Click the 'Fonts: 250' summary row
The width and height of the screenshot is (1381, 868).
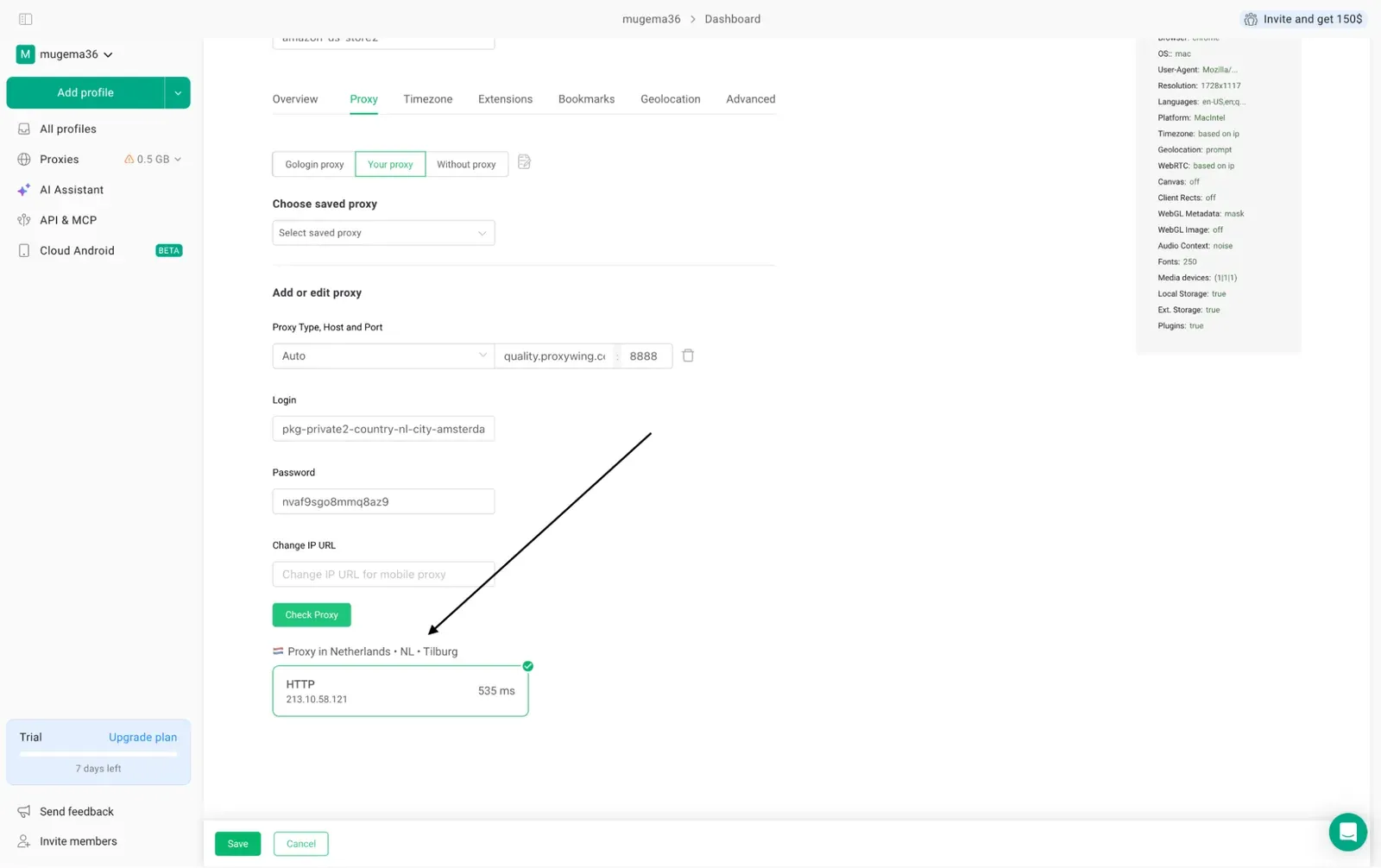[x=1177, y=261]
